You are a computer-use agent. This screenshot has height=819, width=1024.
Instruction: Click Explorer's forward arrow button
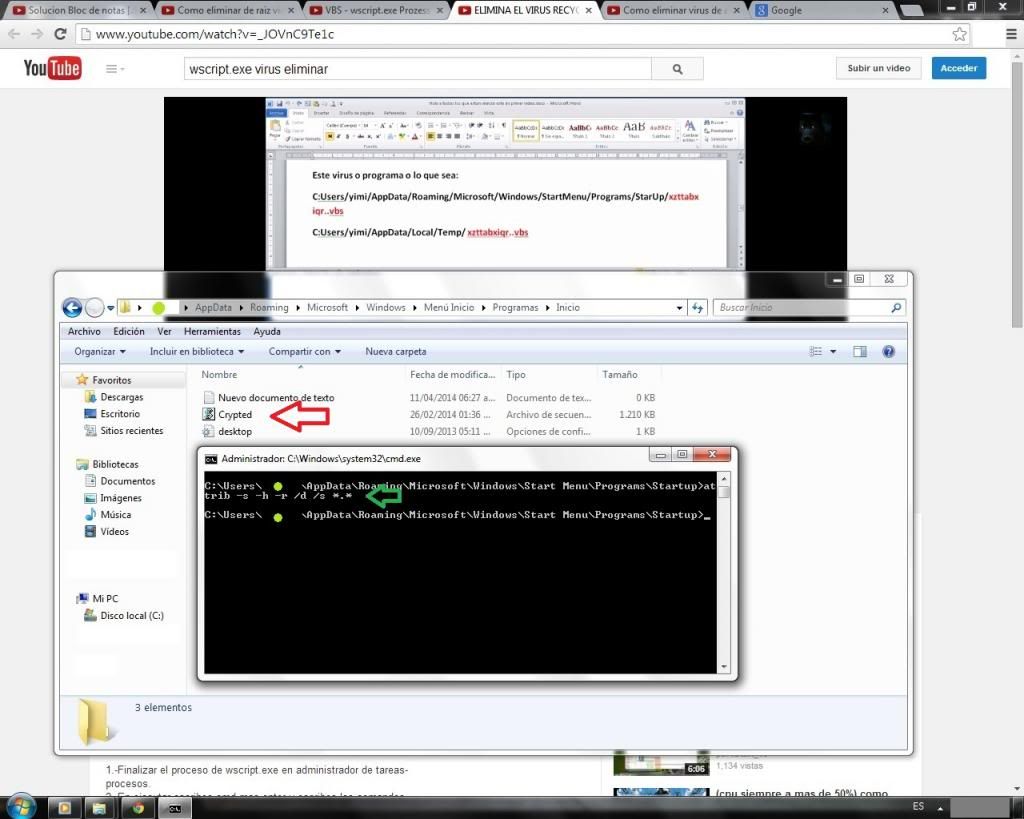click(x=94, y=307)
